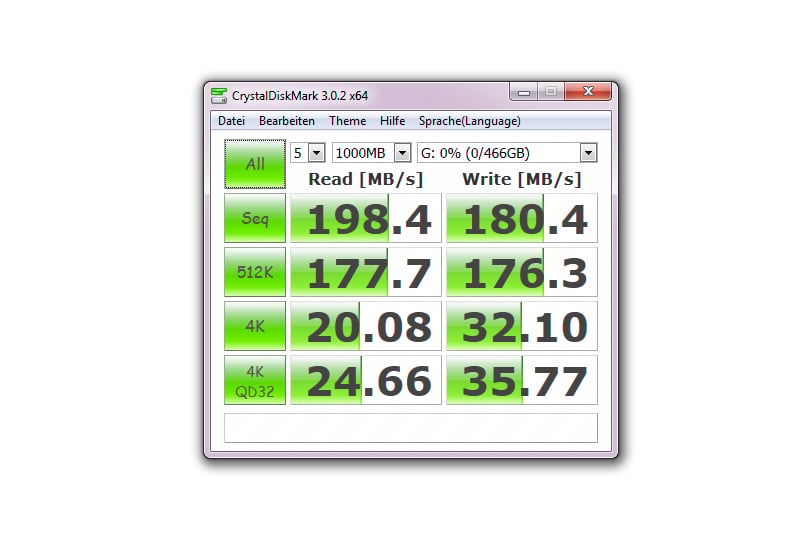Start all benchmarks with All button
The height and width of the screenshot is (550, 800).
pos(255,164)
